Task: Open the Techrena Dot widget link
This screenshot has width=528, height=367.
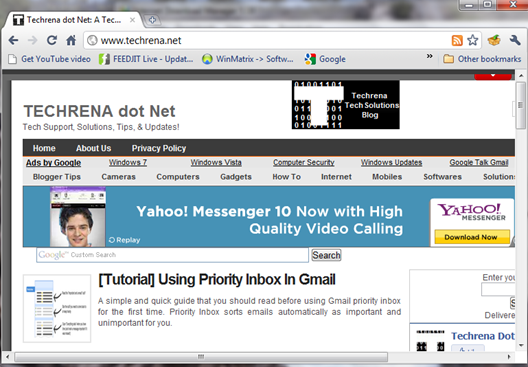Action: click(483, 336)
